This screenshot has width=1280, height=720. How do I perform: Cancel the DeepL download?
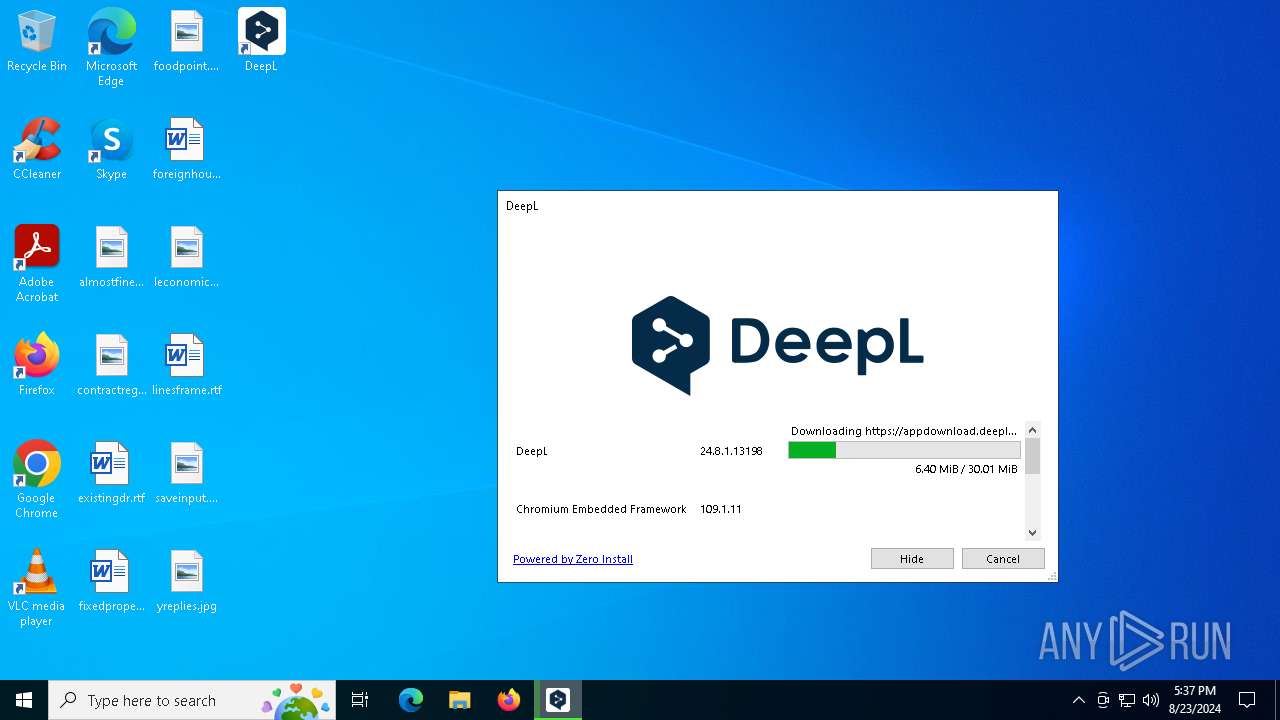pos(1003,559)
